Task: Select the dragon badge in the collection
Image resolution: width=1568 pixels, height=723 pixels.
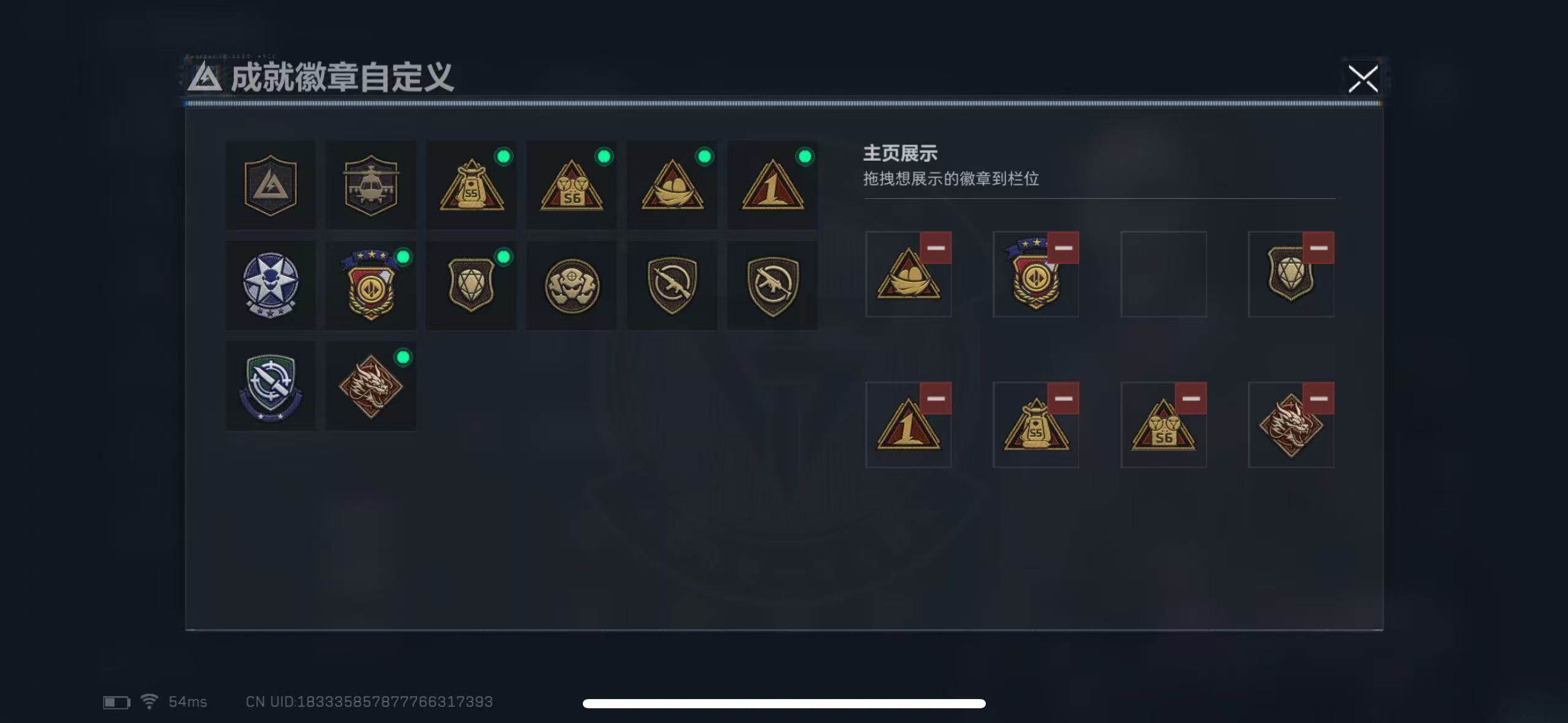Action: (371, 386)
